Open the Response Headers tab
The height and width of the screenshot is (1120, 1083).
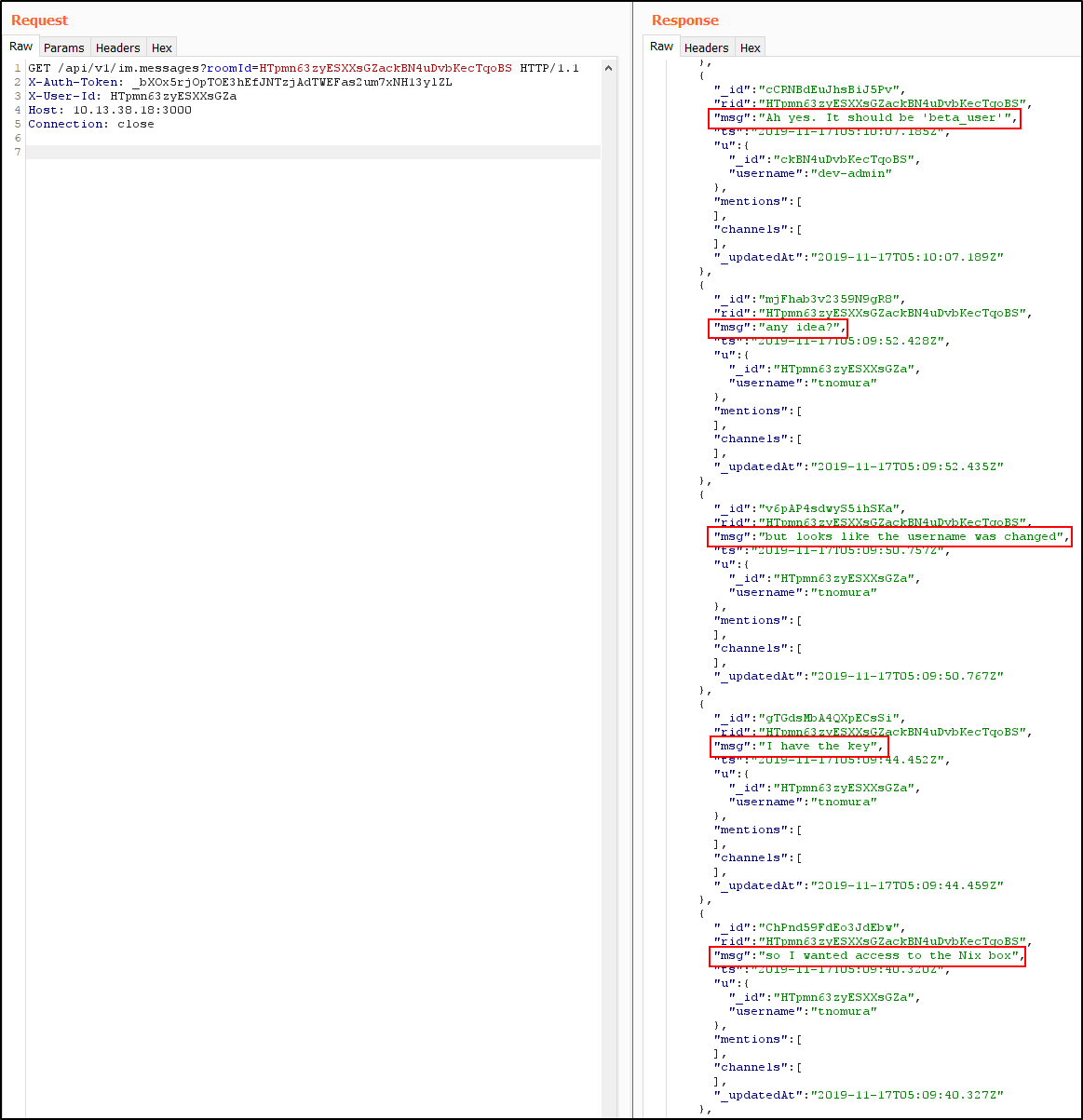point(706,47)
